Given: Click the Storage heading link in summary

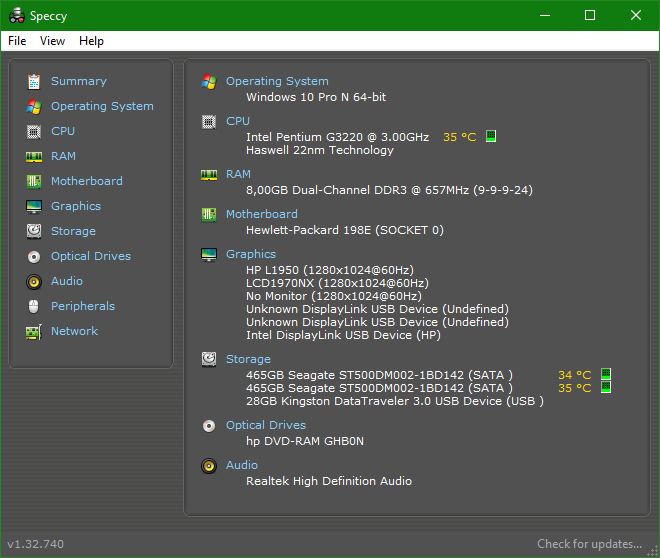Looking at the screenshot, I should pos(248,359).
